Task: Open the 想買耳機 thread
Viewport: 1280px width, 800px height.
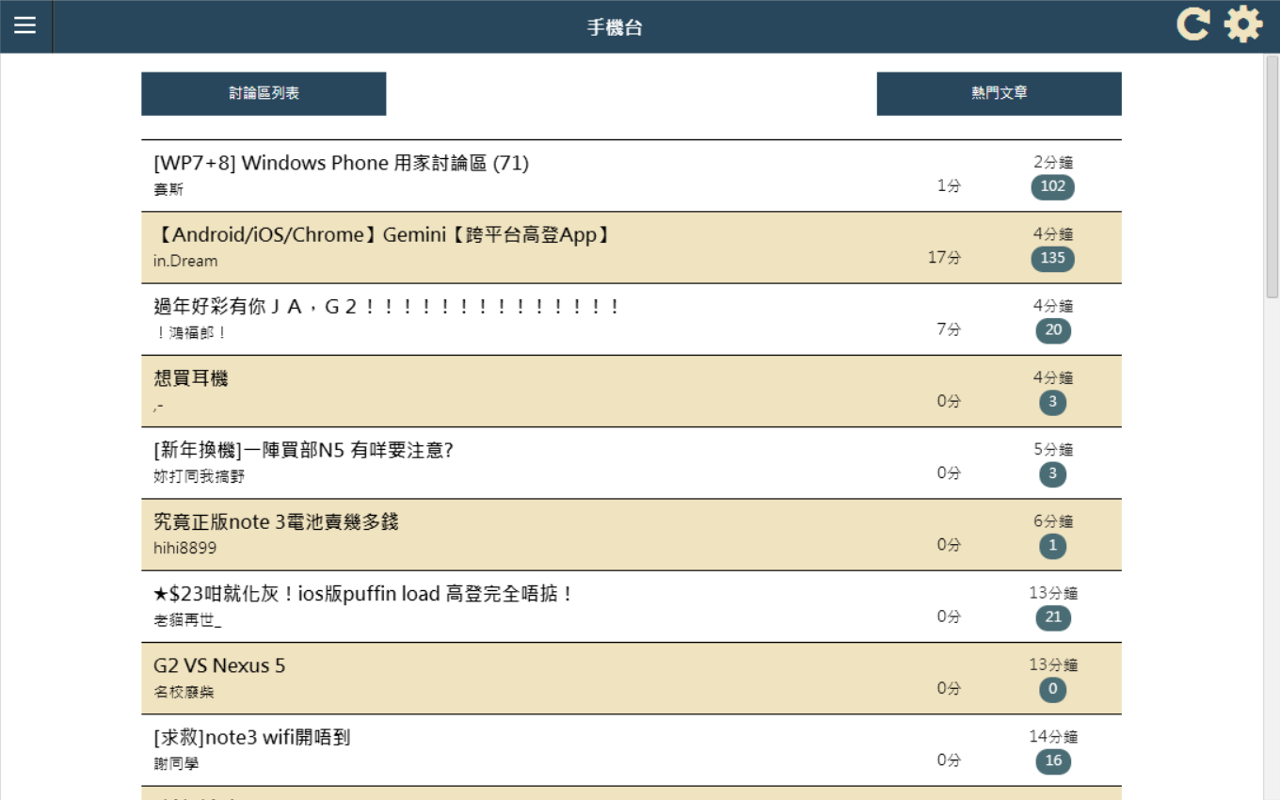Action: click(x=191, y=379)
